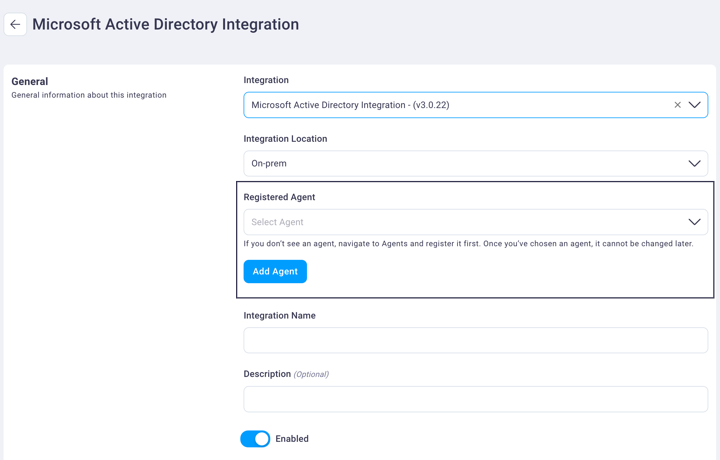
Task: Click the page title Microsoft Active Directory Integration
Action: tap(165, 24)
